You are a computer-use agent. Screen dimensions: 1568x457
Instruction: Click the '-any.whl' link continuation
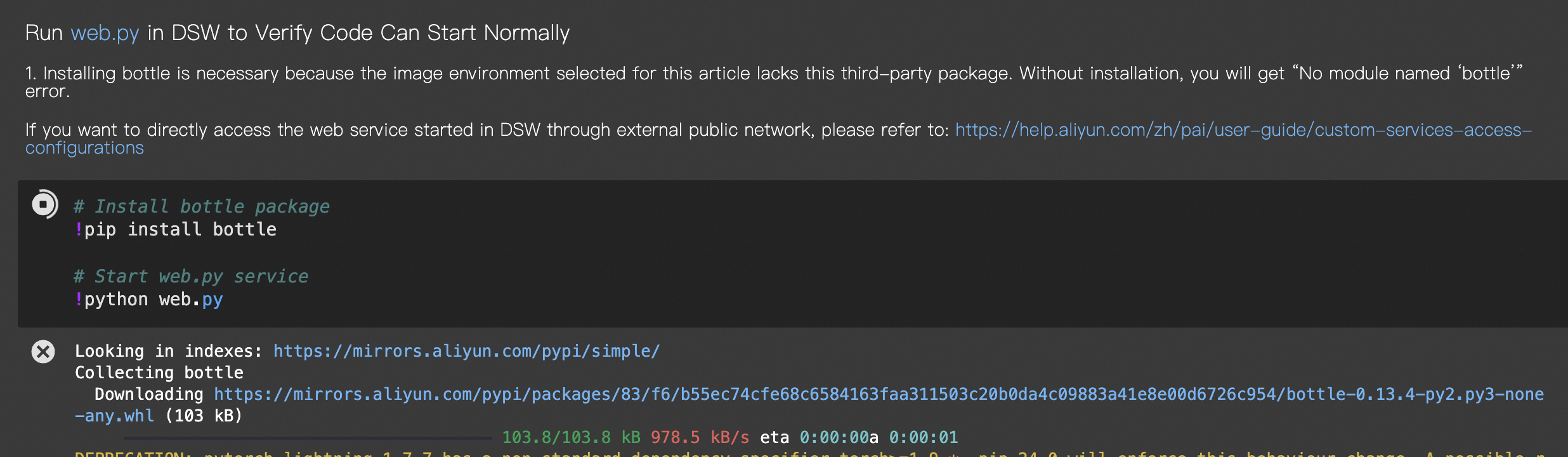pyautogui.click(x=114, y=416)
